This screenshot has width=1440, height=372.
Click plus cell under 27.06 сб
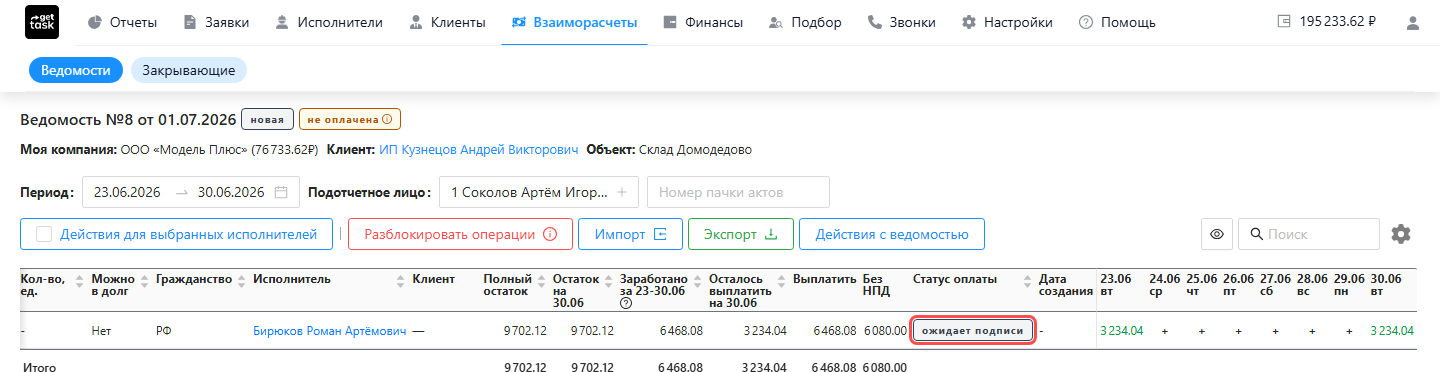1275,331
